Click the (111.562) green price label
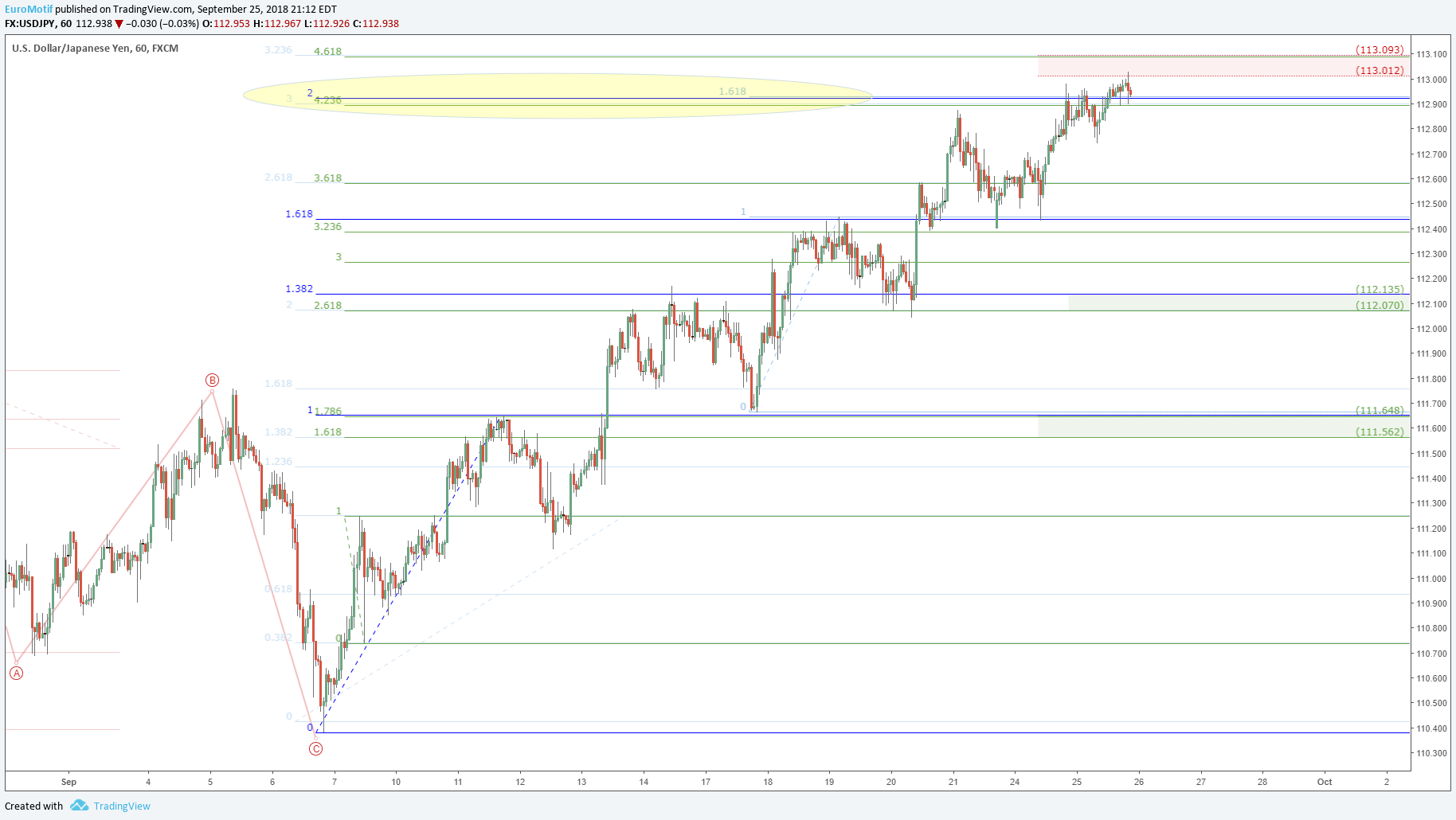 (1380, 431)
